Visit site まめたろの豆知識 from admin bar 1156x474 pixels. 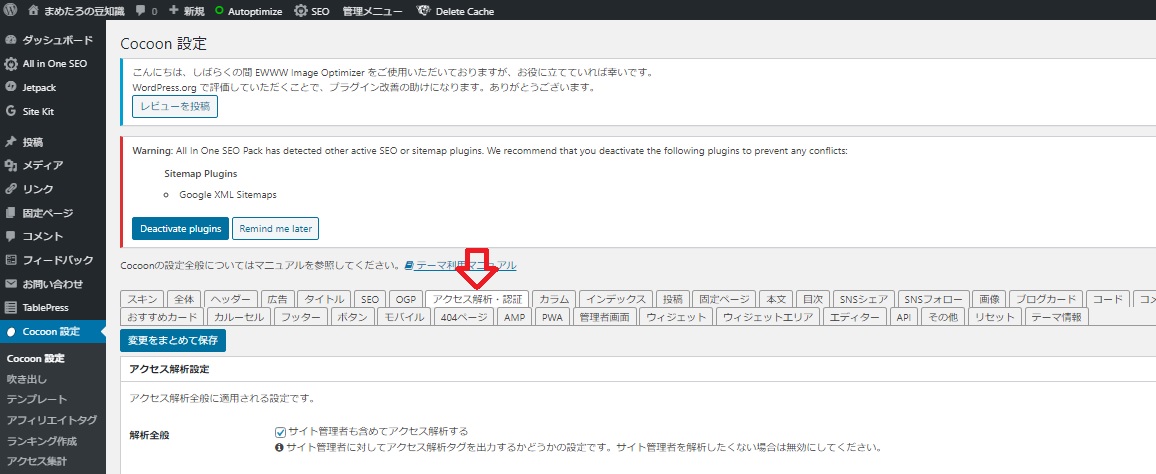[x=77, y=11]
